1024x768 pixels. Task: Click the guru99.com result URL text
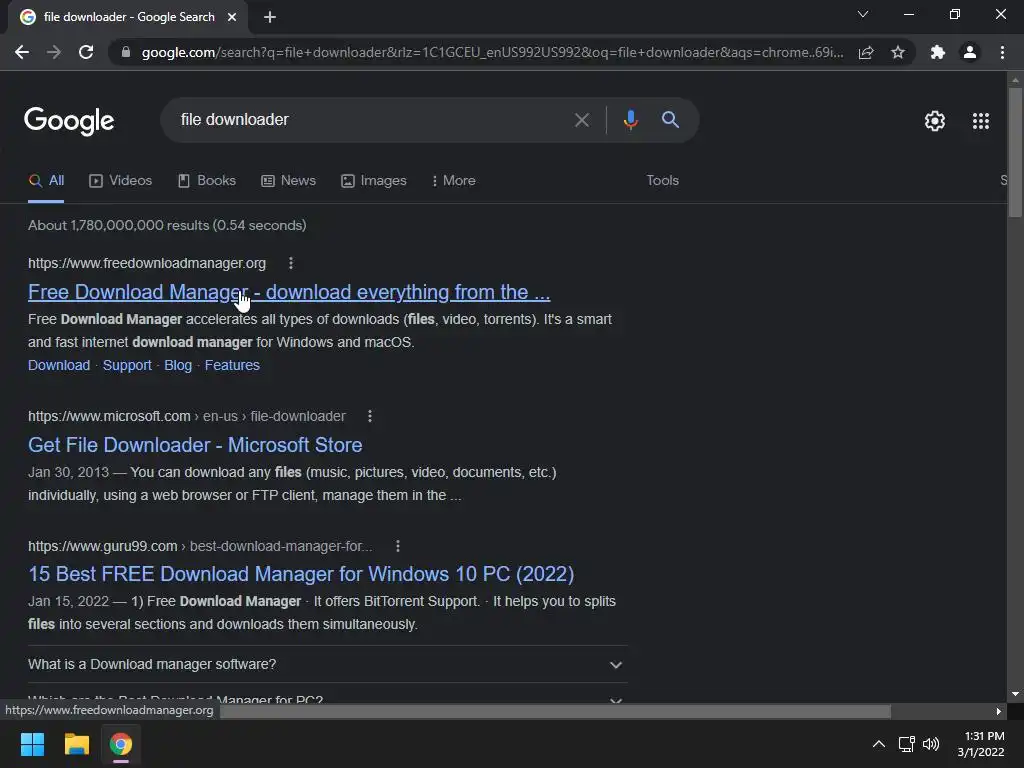(x=200, y=546)
